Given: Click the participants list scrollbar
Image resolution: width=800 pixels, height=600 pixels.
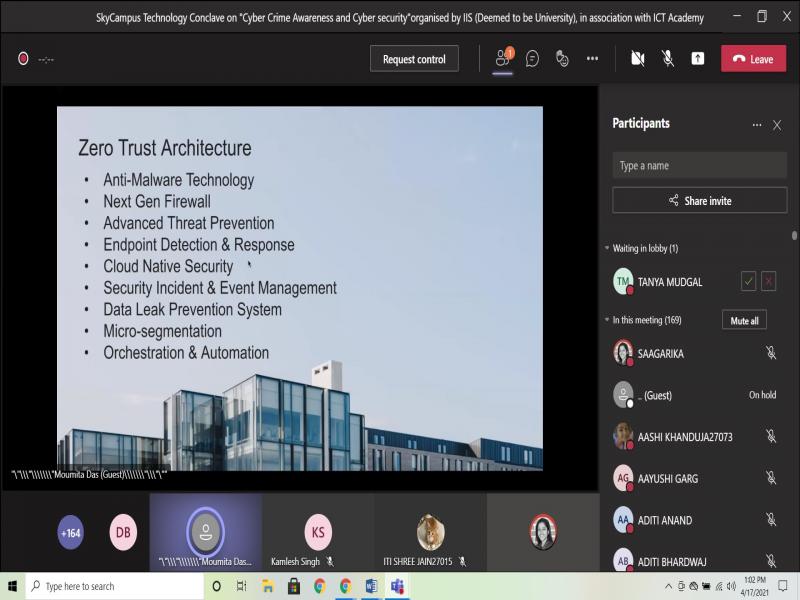Looking at the screenshot, I should click(795, 237).
